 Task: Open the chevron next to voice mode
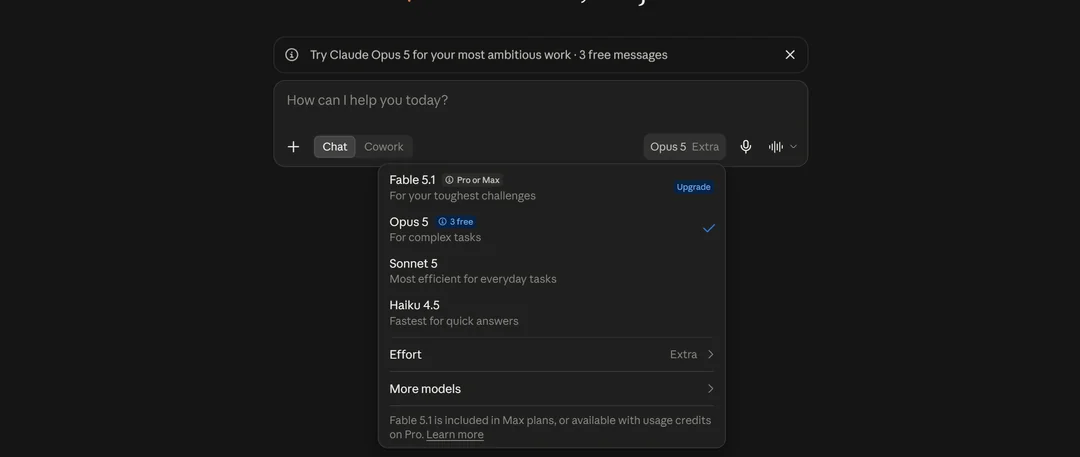point(793,147)
